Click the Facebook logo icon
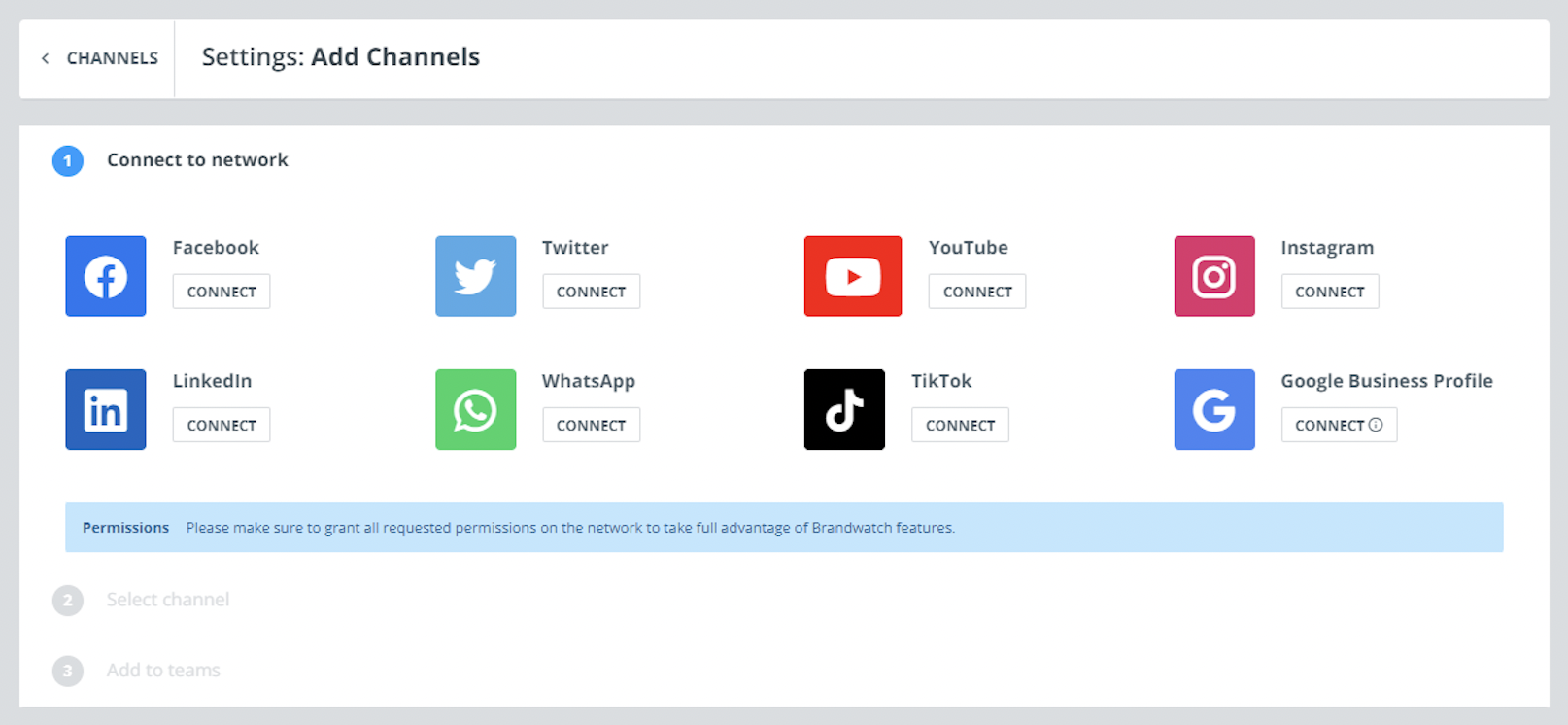Image resolution: width=1568 pixels, height=725 pixels. (x=106, y=276)
